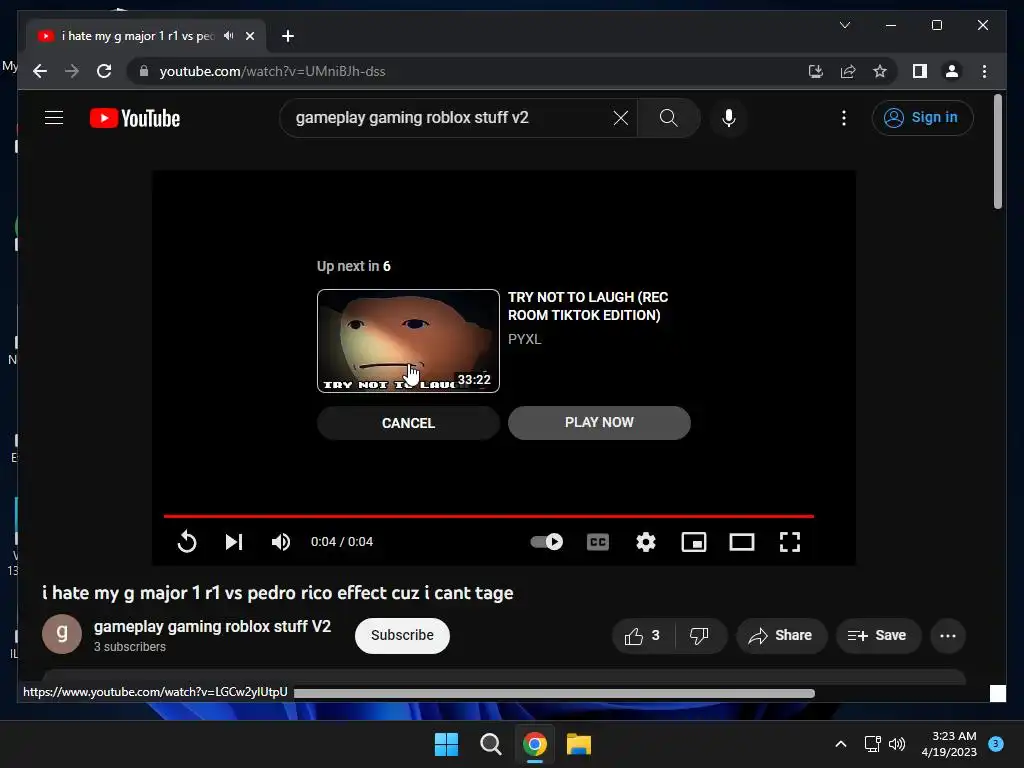Dislike the video with thumbs down
Screen dimensions: 1024x768
(699, 635)
